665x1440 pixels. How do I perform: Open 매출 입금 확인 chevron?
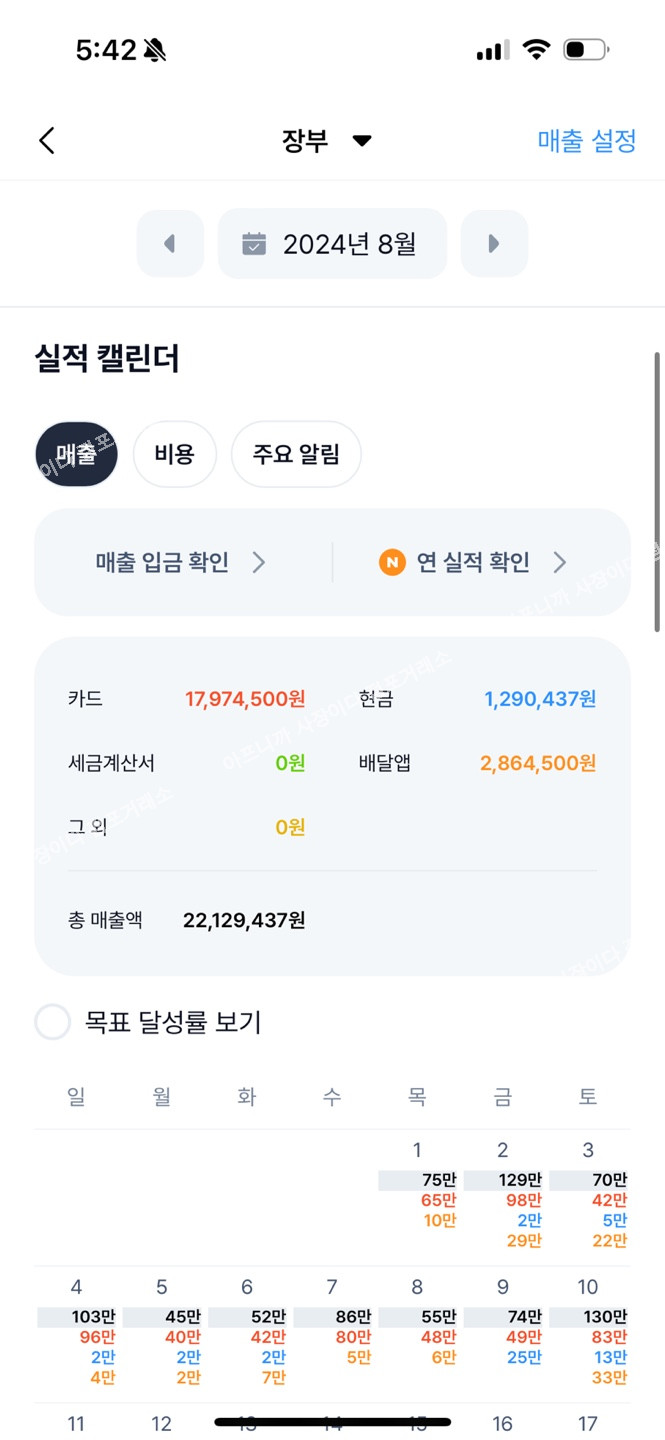(259, 562)
